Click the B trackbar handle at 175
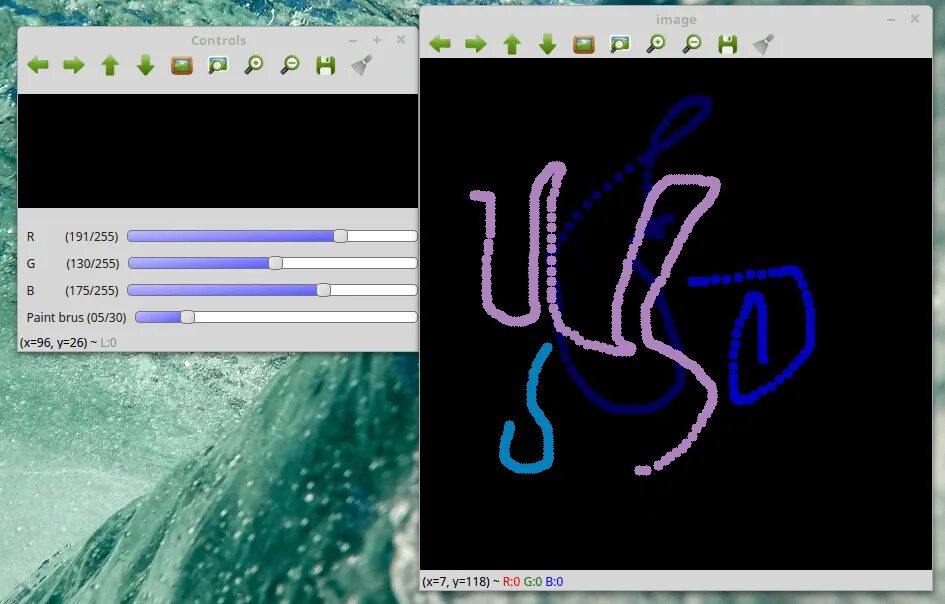This screenshot has height=604, width=945. click(324, 290)
